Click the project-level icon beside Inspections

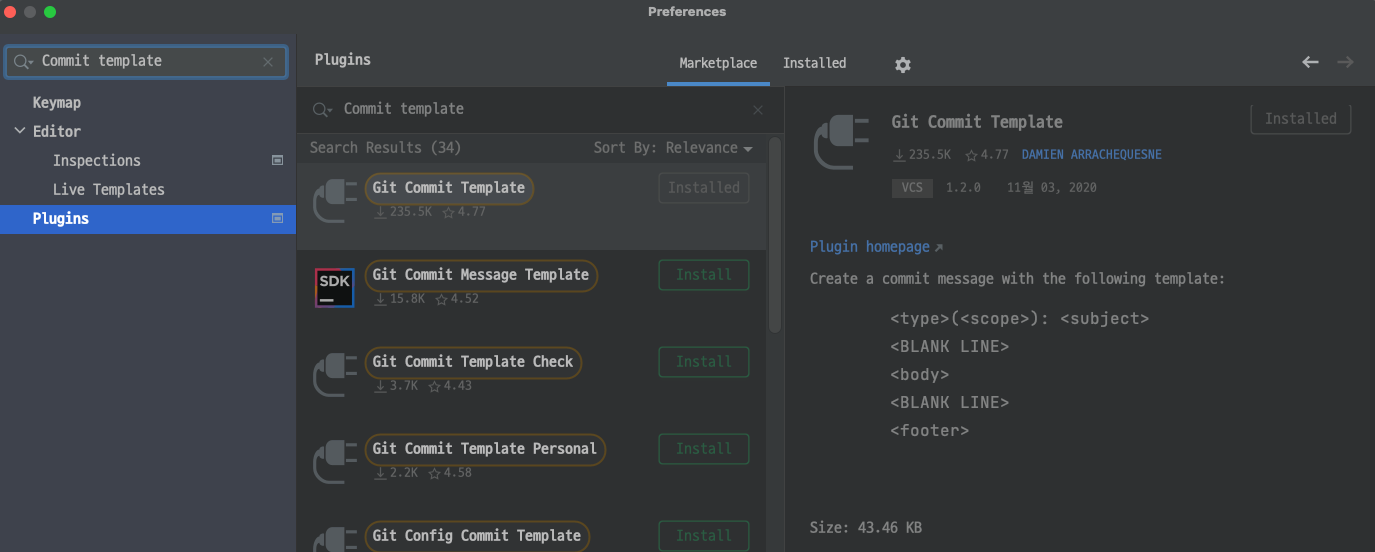pyautogui.click(x=278, y=160)
